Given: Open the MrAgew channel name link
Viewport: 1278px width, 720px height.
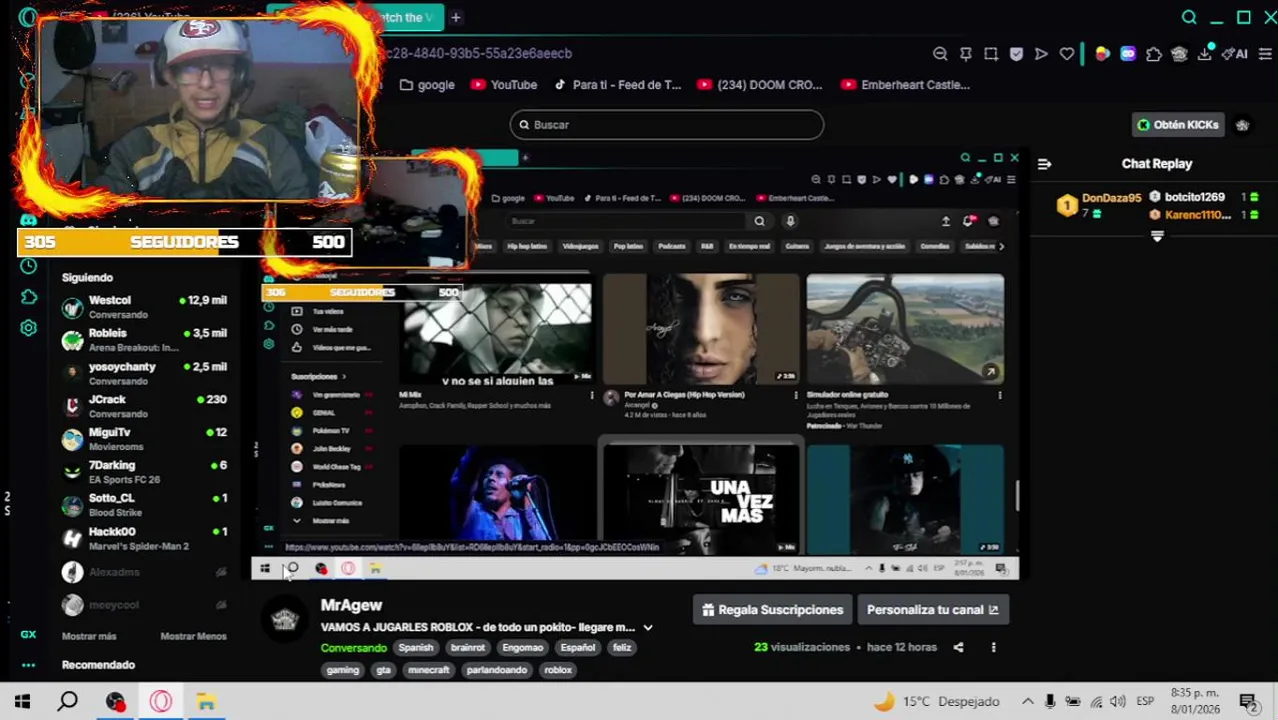Looking at the screenshot, I should tap(351, 605).
